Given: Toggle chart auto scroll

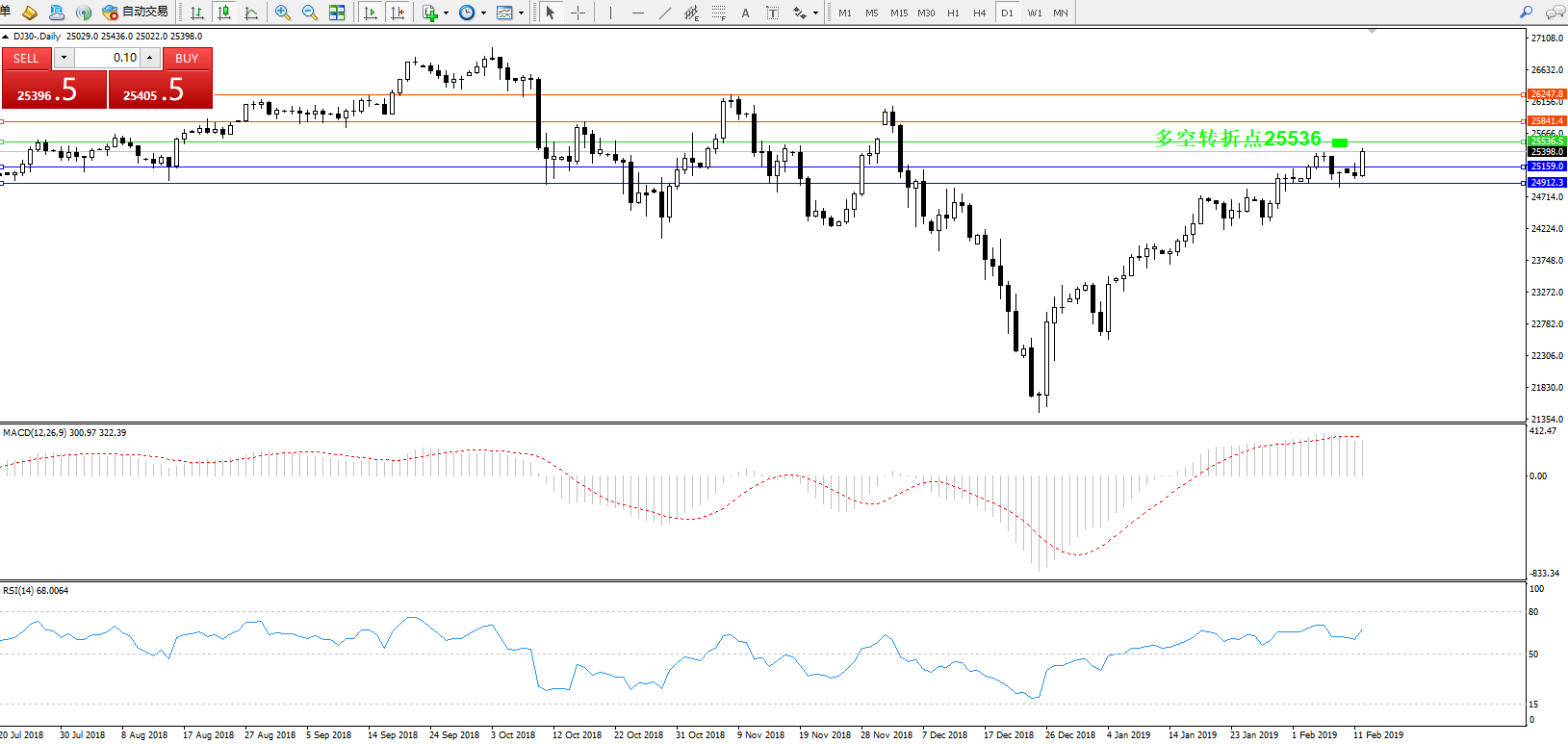Looking at the screenshot, I should coord(371,13).
